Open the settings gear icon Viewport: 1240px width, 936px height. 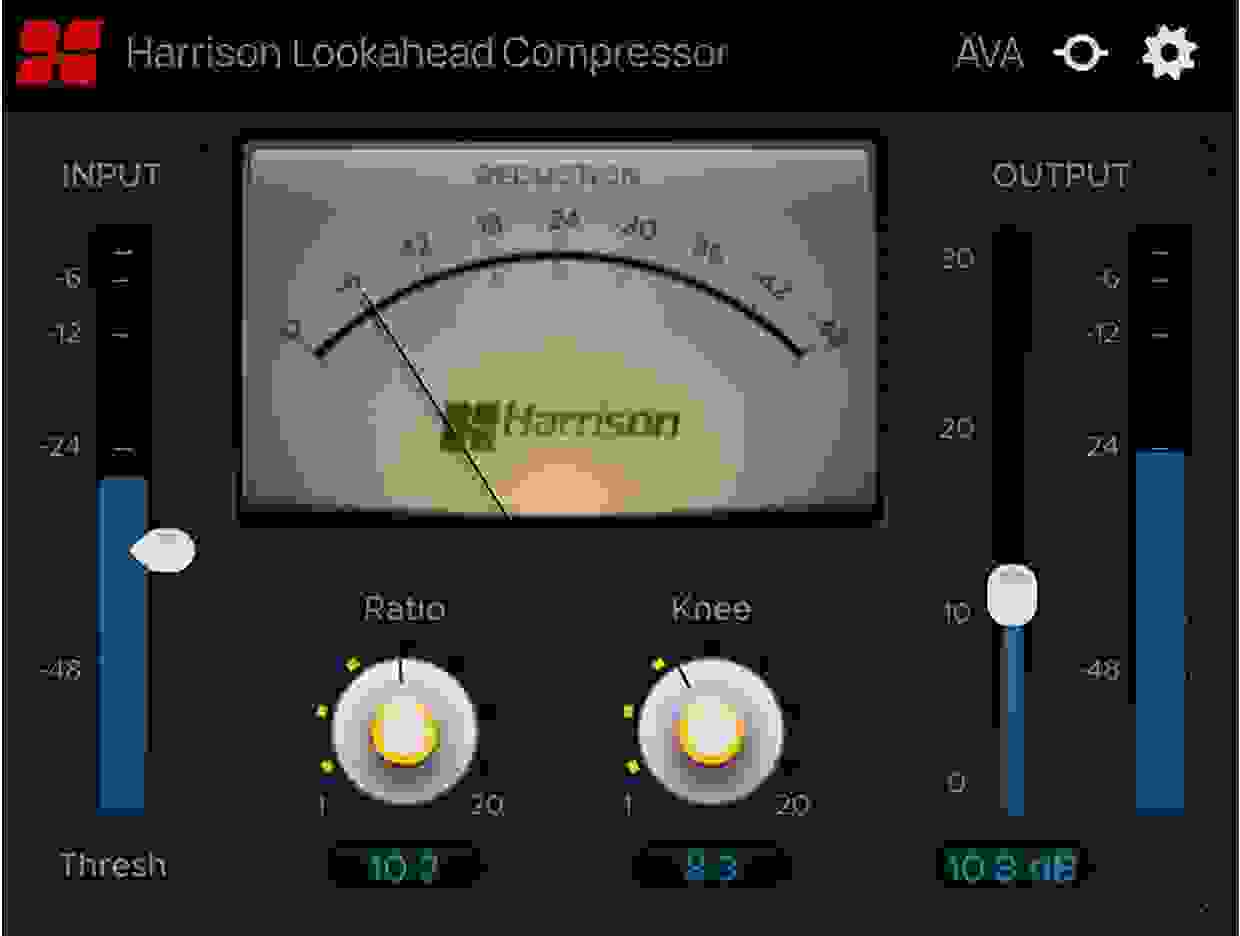(1167, 51)
